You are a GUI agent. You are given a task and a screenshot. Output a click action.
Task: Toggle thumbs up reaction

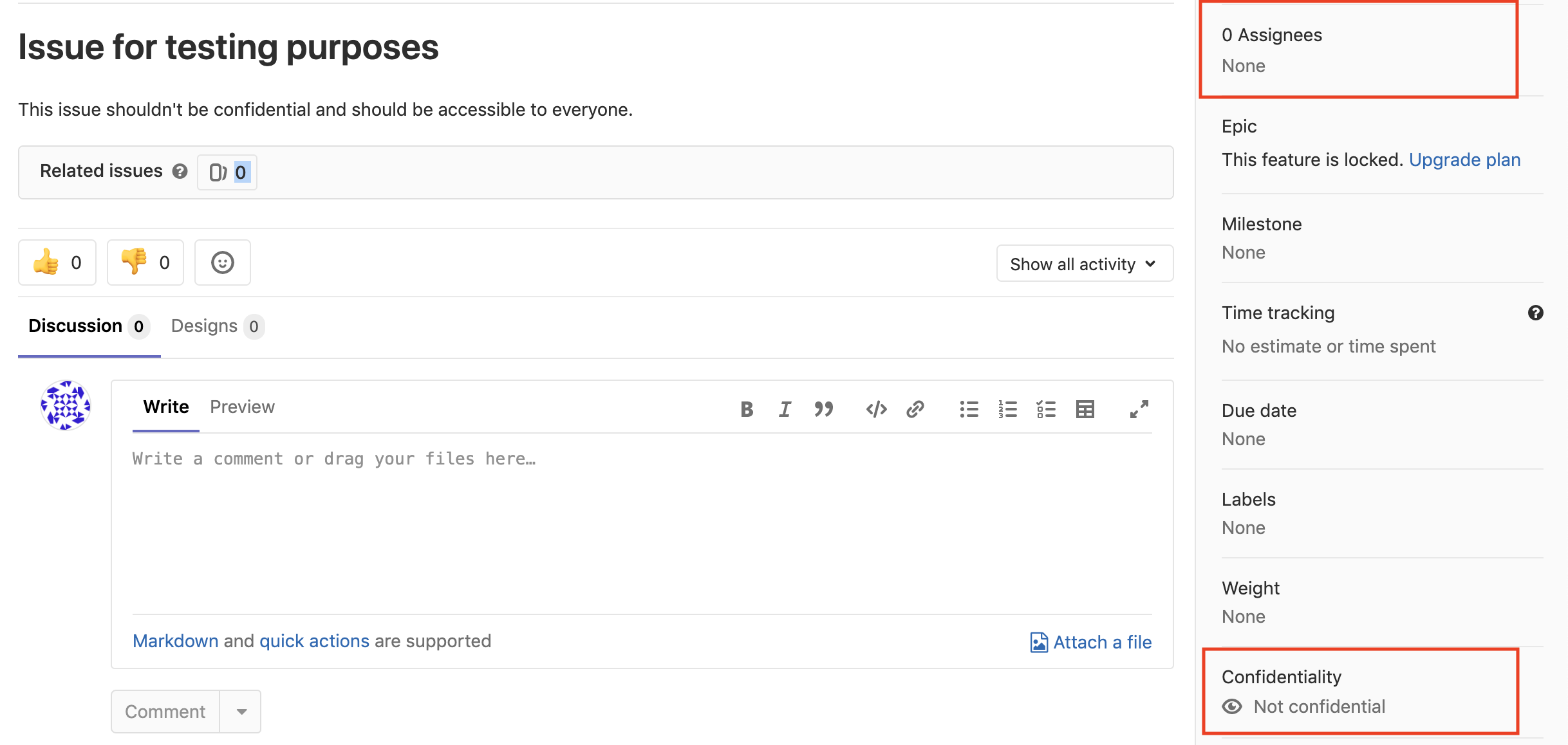[57, 262]
